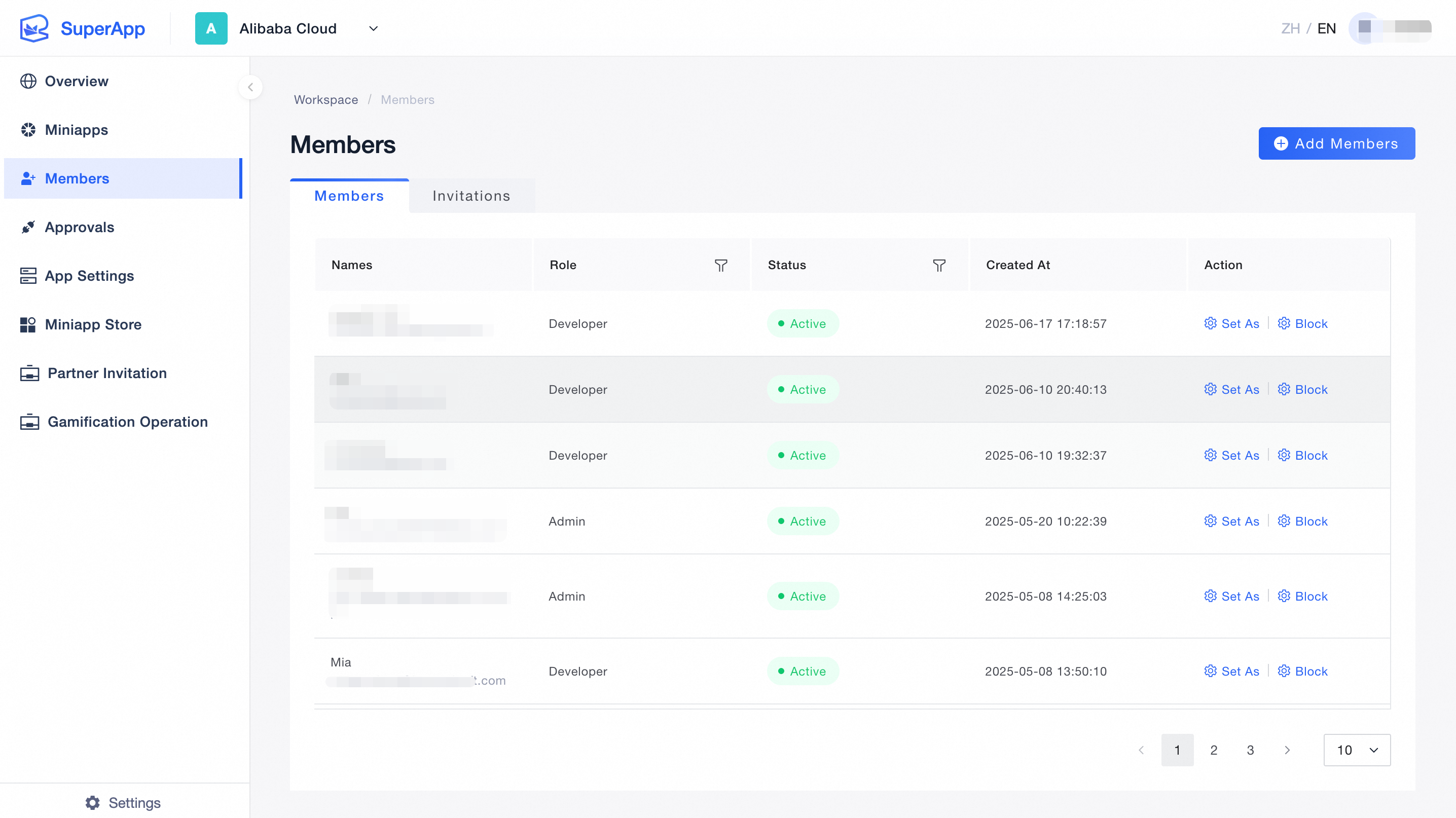Open Overview via its globe icon
The height and width of the screenshot is (818, 1456).
click(28, 82)
